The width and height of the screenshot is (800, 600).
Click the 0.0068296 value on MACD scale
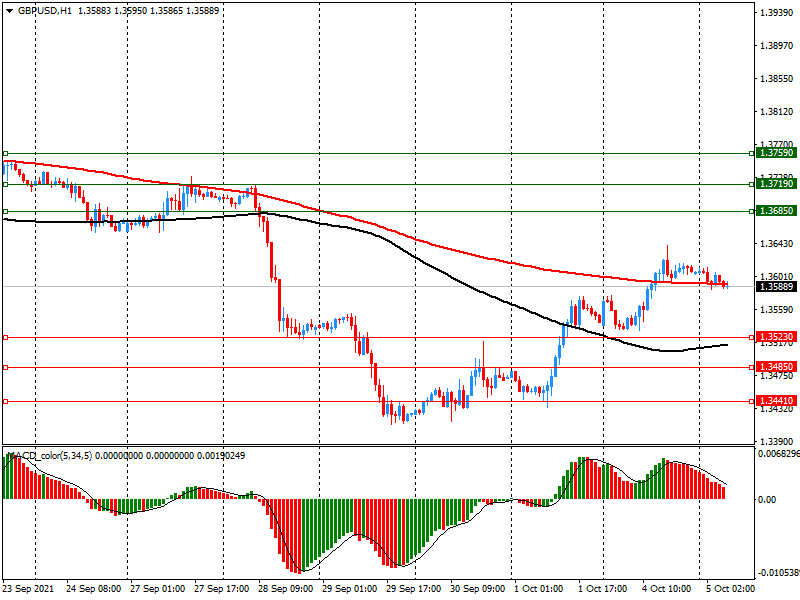point(778,454)
